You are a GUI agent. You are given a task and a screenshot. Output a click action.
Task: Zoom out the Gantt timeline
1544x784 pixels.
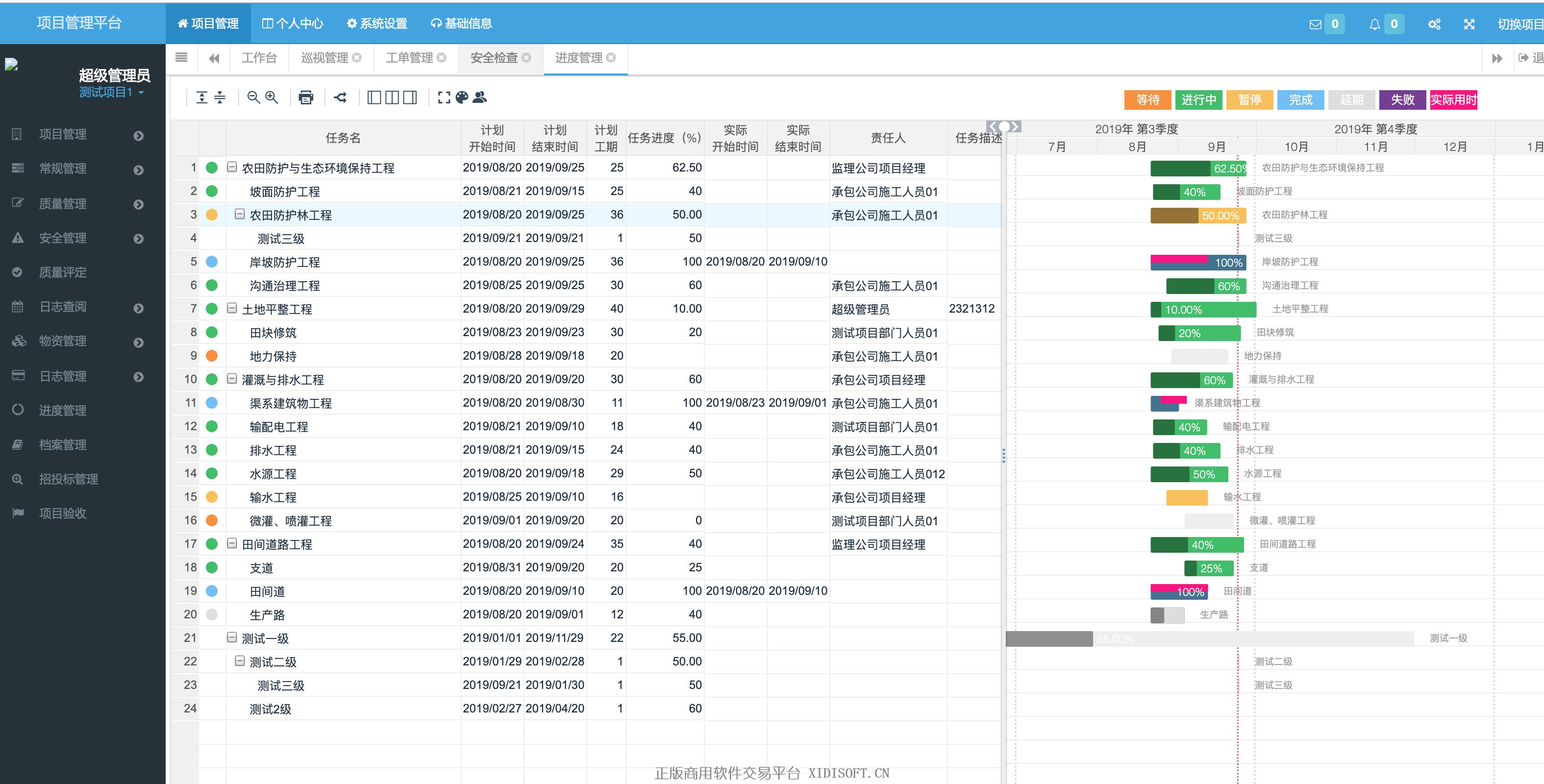(253, 97)
